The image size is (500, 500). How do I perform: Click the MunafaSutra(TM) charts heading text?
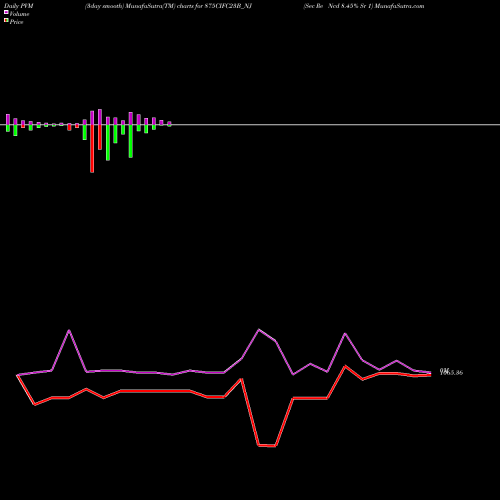pos(168,6)
